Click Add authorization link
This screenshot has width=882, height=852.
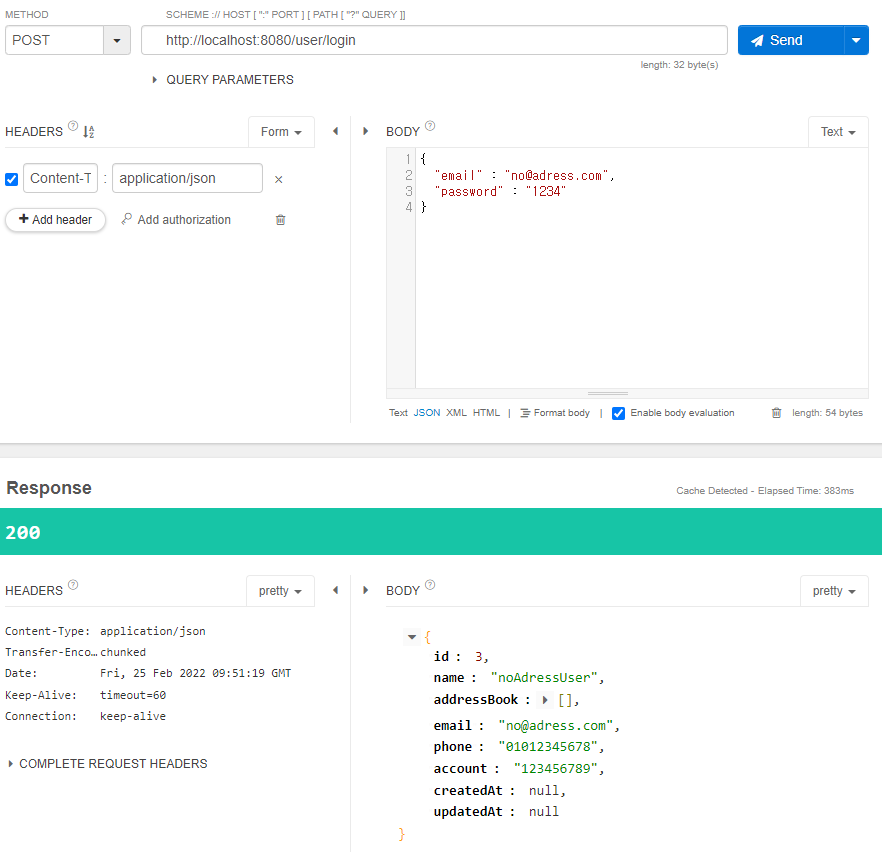click(x=184, y=220)
